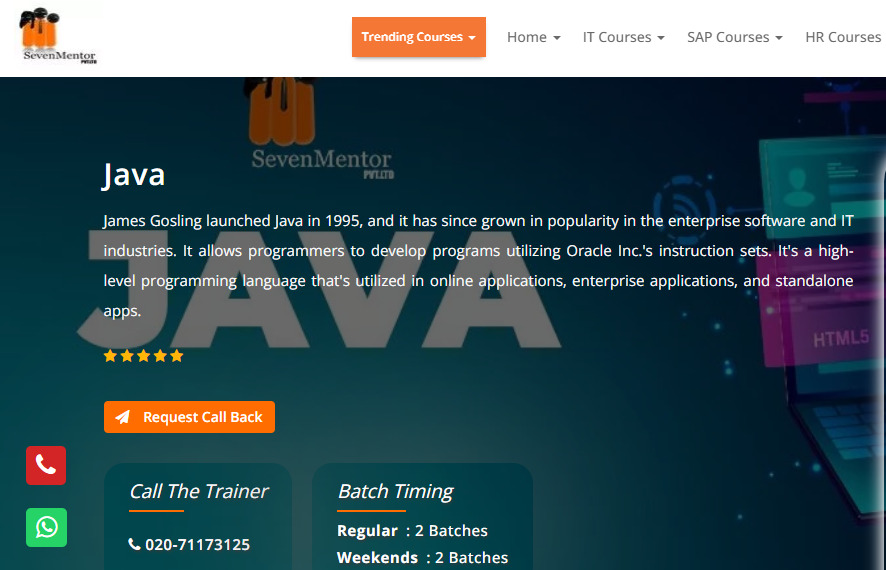Click the trainer phone number 020-71173125

(x=197, y=545)
